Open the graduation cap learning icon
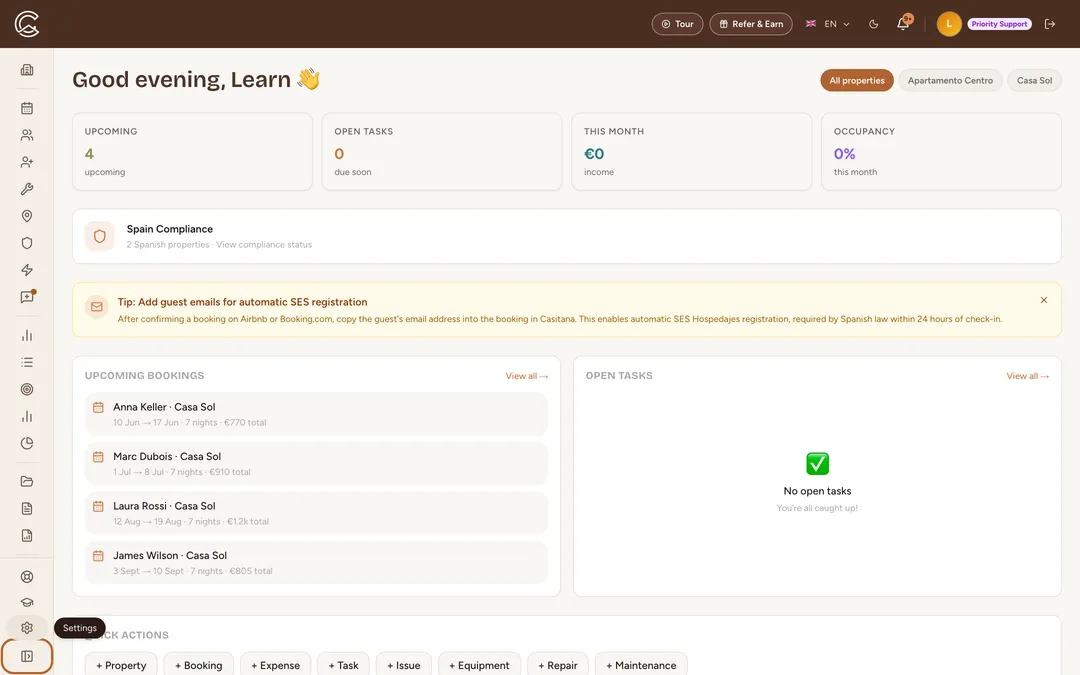This screenshot has height=675, width=1080. tap(27, 602)
